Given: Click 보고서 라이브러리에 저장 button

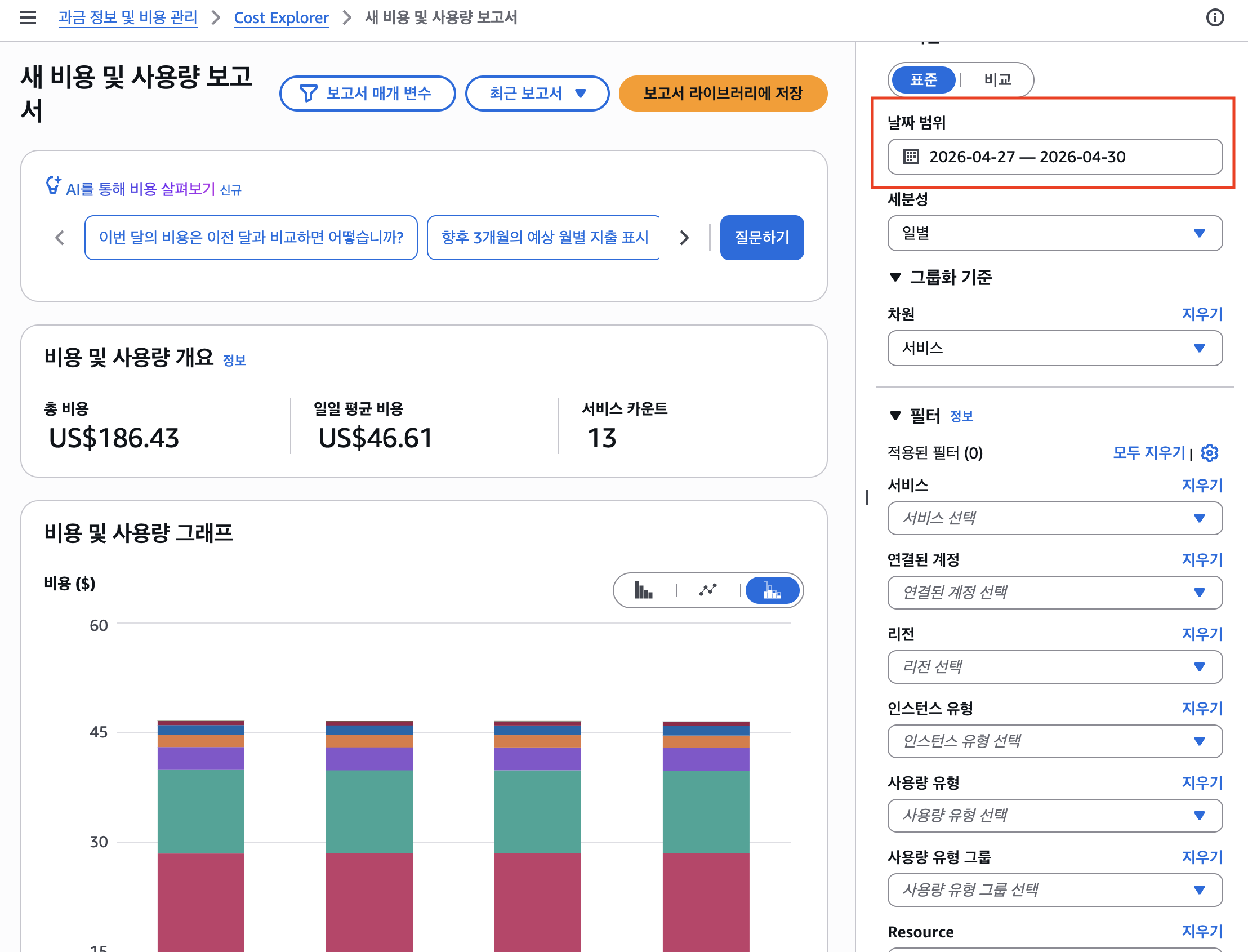Looking at the screenshot, I should tap(723, 94).
